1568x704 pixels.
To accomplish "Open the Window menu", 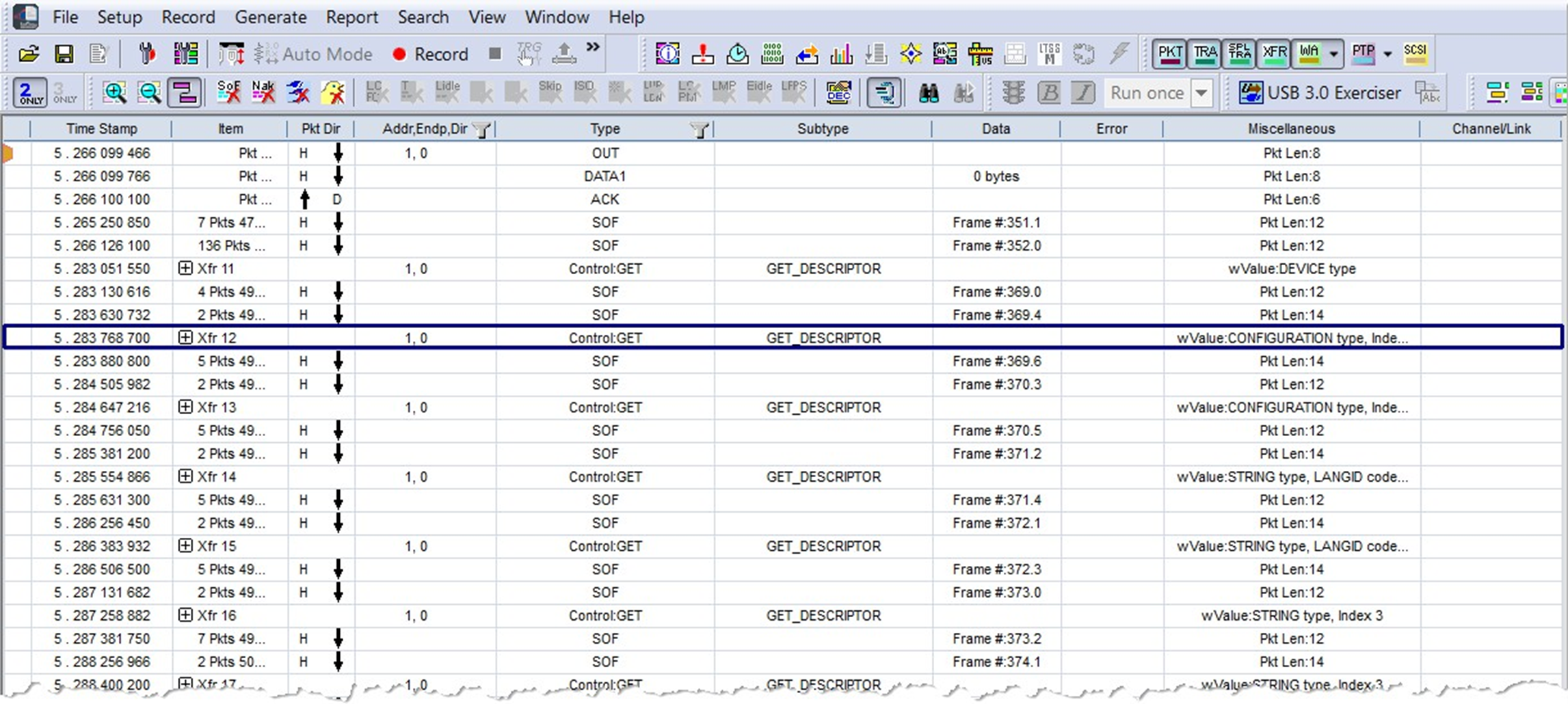I will point(557,17).
